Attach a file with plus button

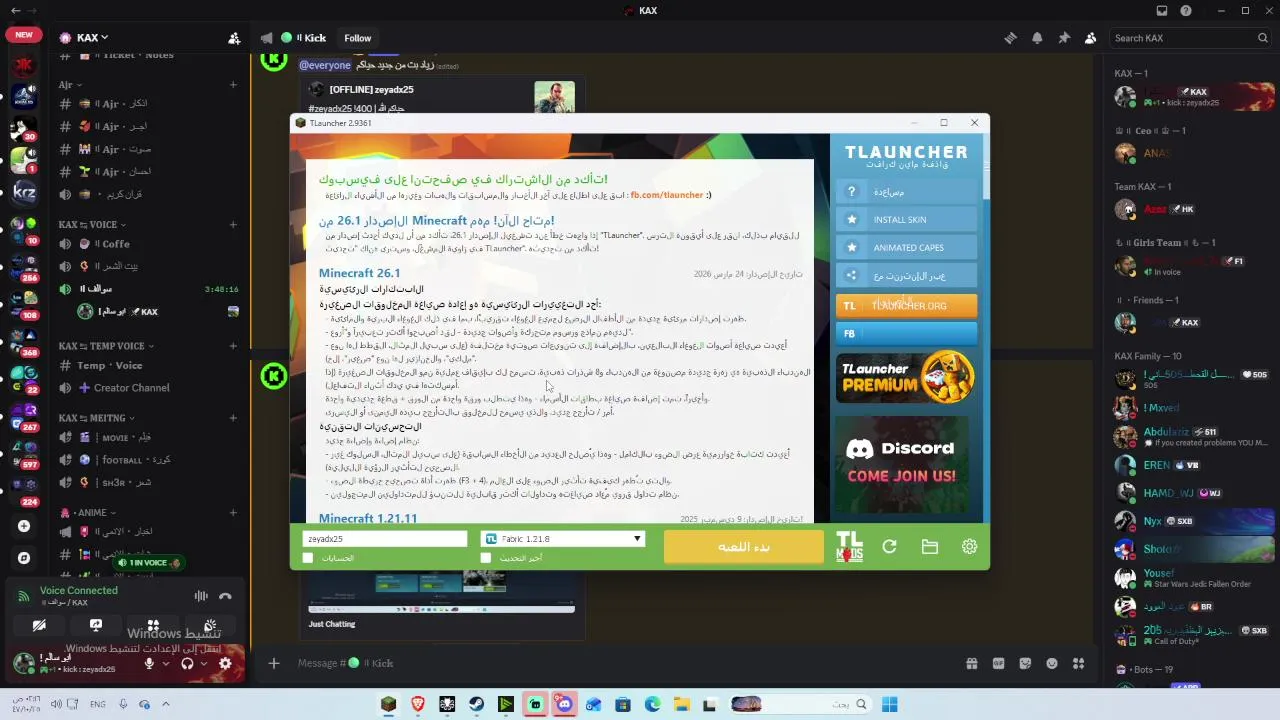pos(273,663)
